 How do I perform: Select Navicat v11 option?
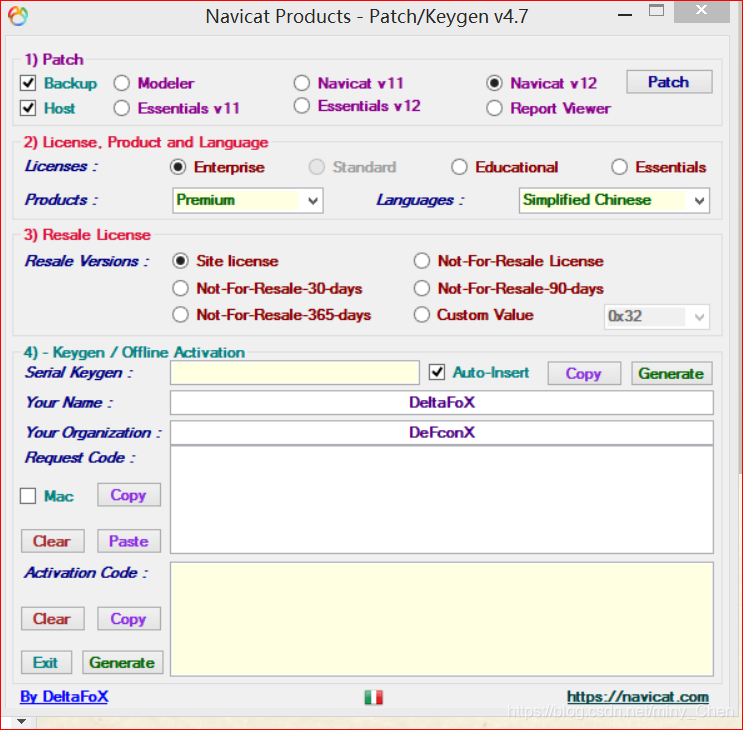click(302, 83)
